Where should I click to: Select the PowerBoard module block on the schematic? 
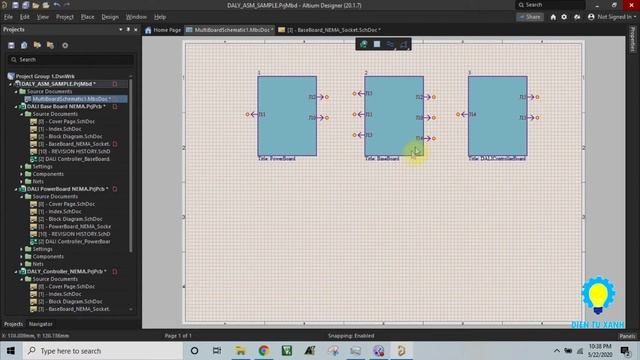pos(287,116)
